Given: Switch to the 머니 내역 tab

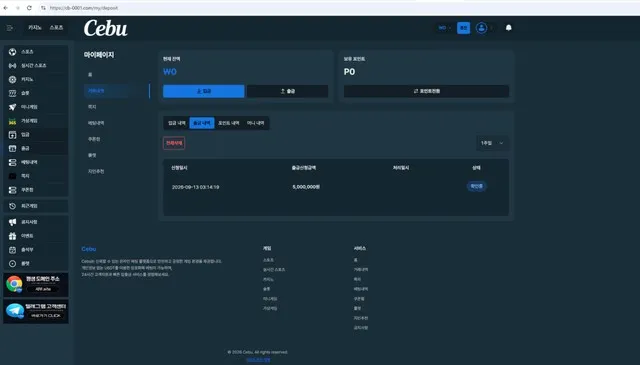Looking at the screenshot, I should [256, 123].
